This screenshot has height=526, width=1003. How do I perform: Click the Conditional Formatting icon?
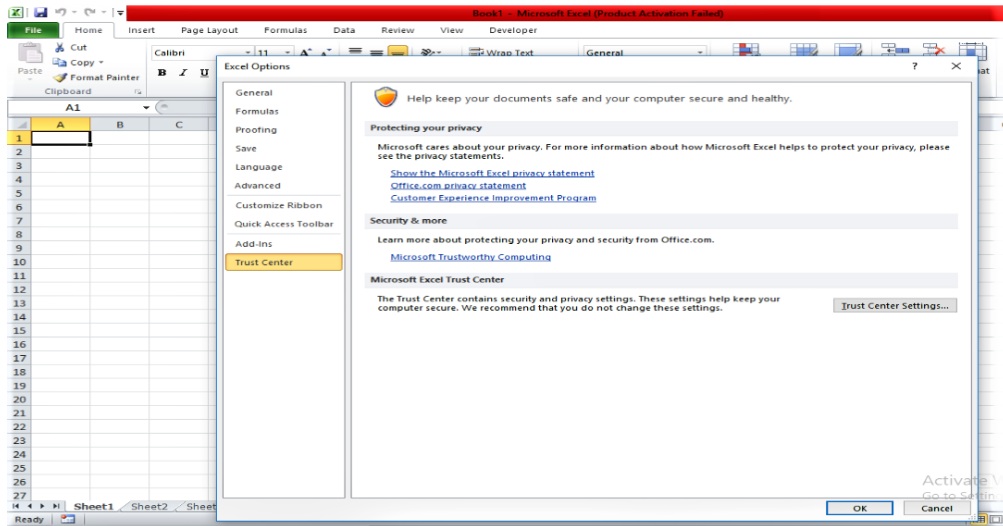tap(746, 50)
